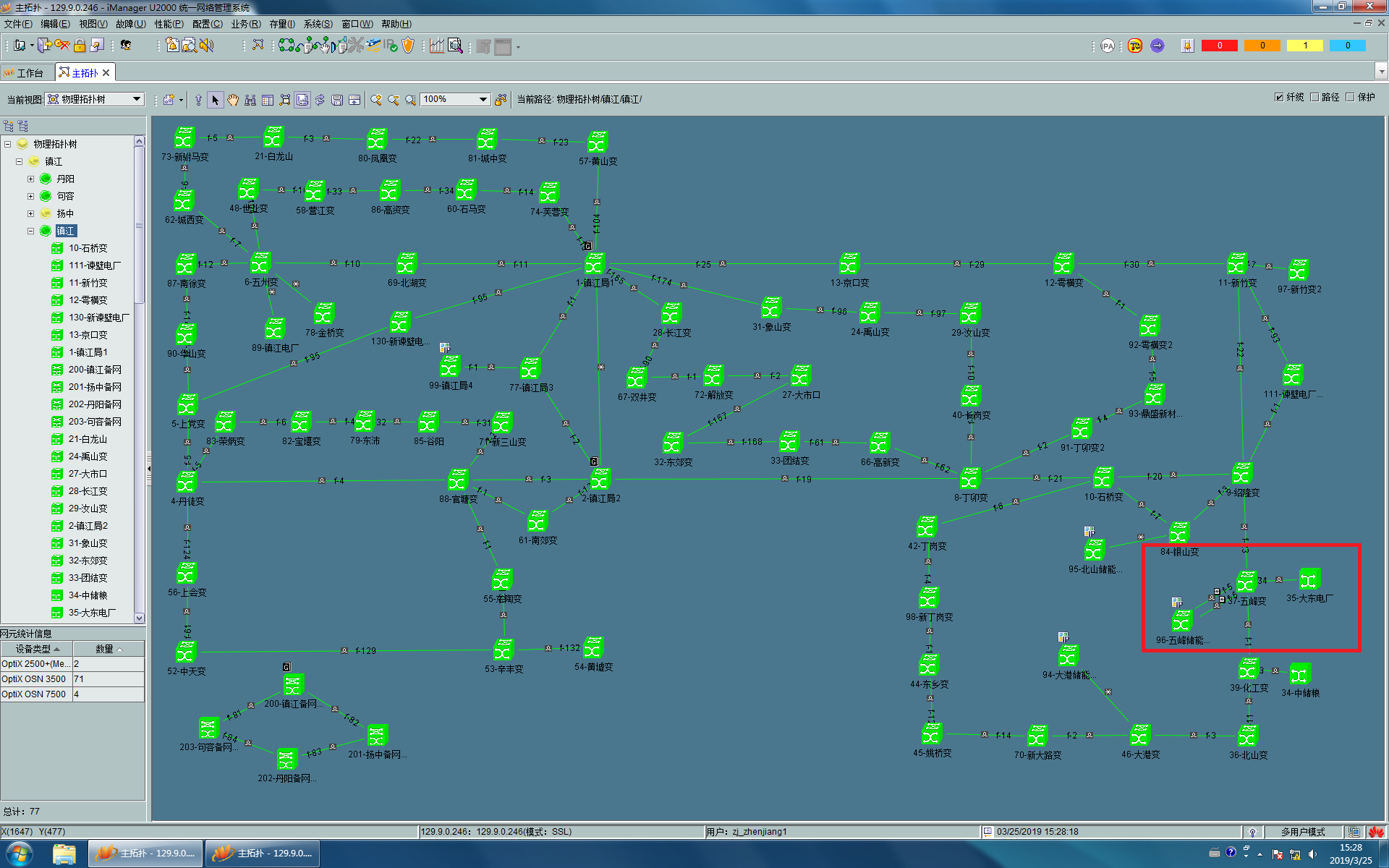Click the orange major alarm counter

[x=1262, y=46]
